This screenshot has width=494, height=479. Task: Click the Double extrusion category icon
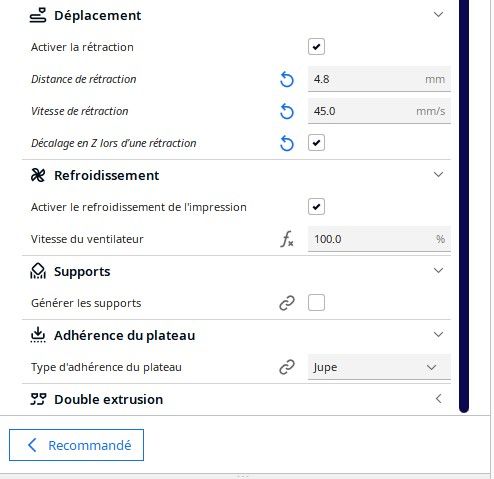pyautogui.click(x=38, y=399)
